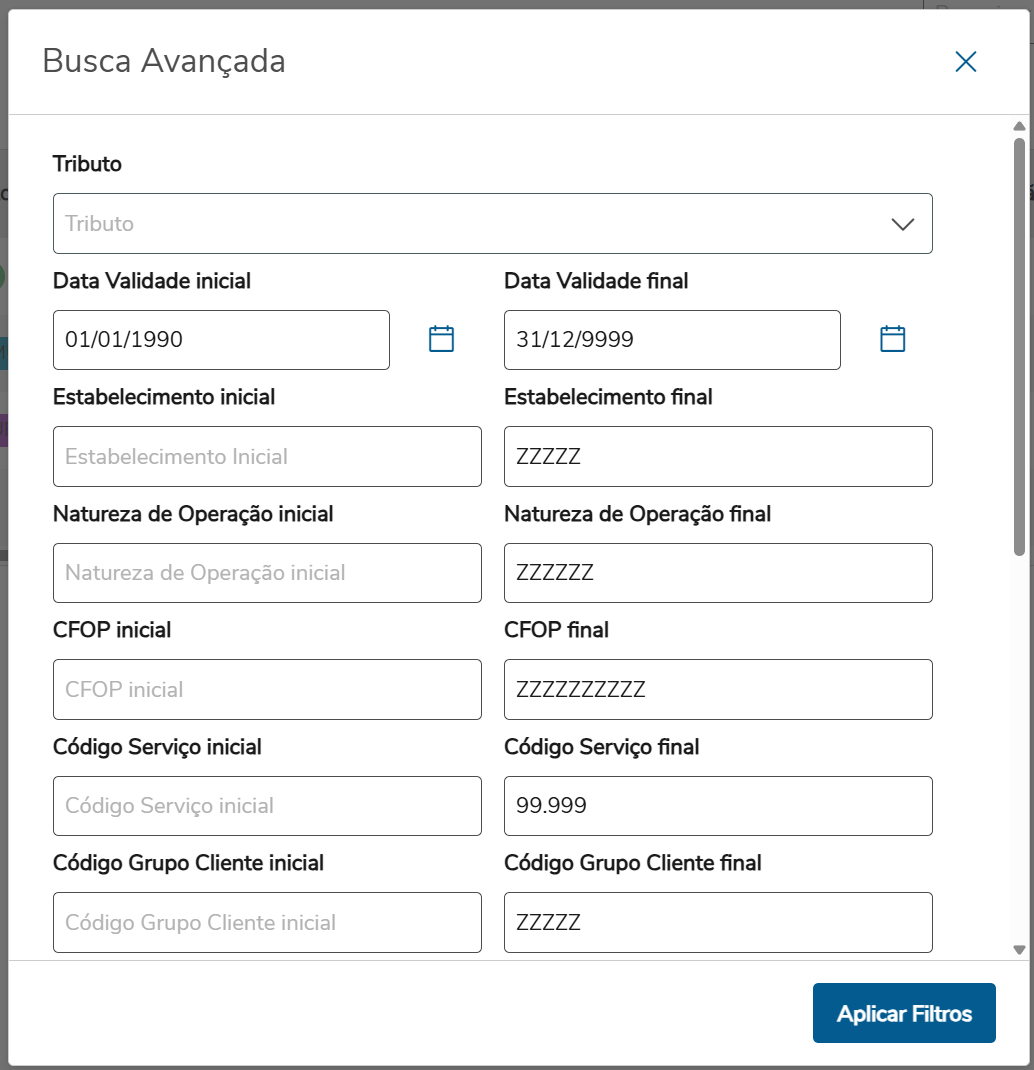Focus the Data Validade final date field
This screenshot has width=1034, height=1070.
pos(672,340)
